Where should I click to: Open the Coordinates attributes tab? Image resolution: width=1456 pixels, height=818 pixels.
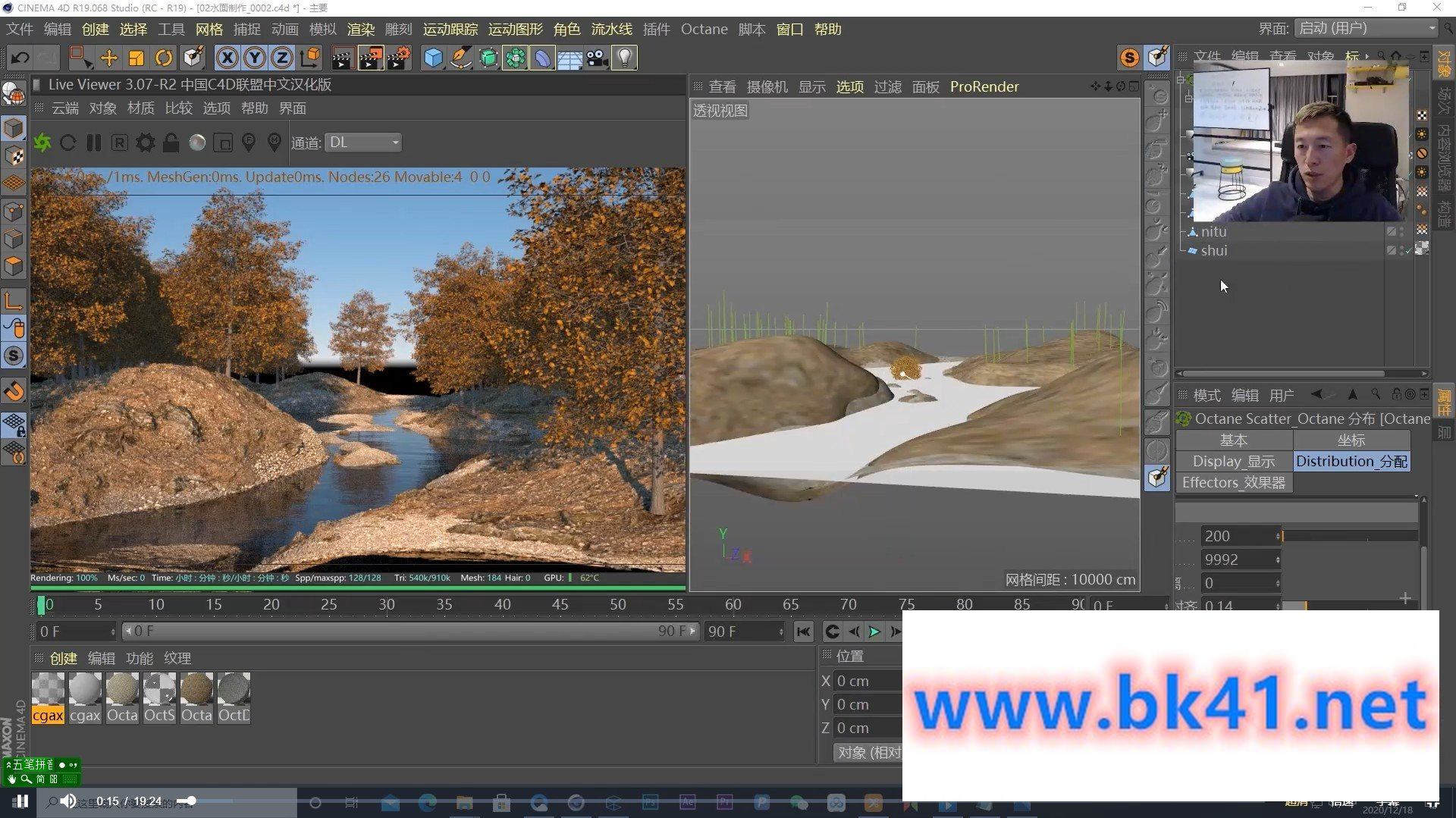pos(1351,440)
